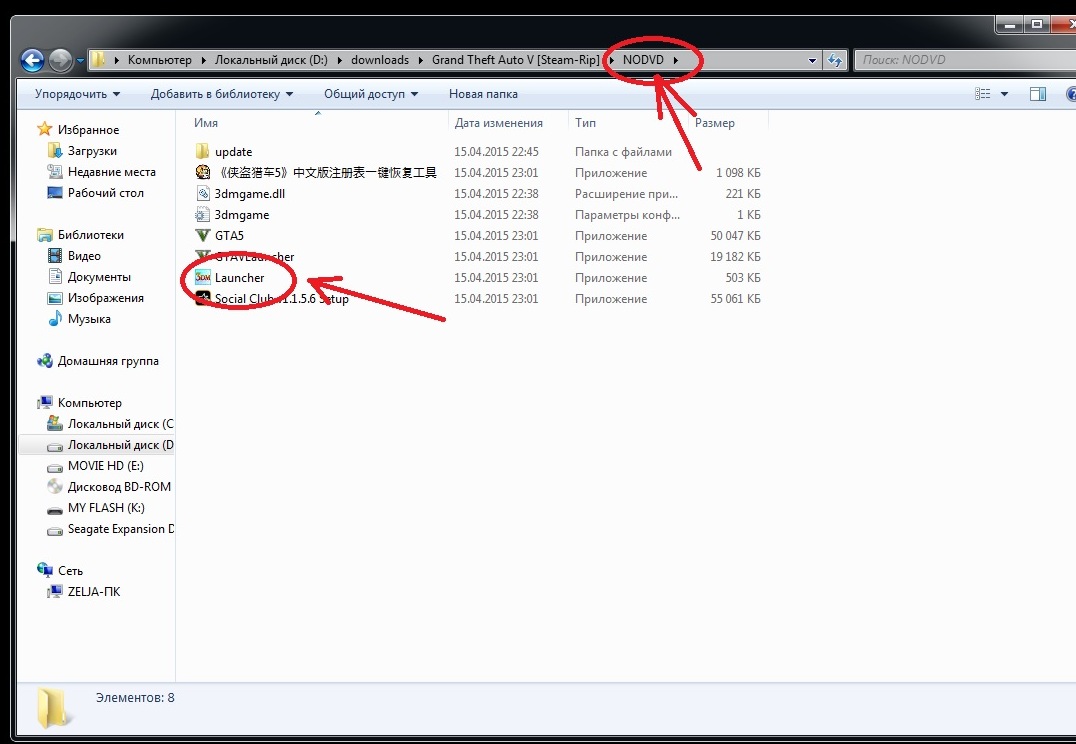1076x744 pixels.
Task: Open Компьютер in navigation pane
Action: pos(89,403)
